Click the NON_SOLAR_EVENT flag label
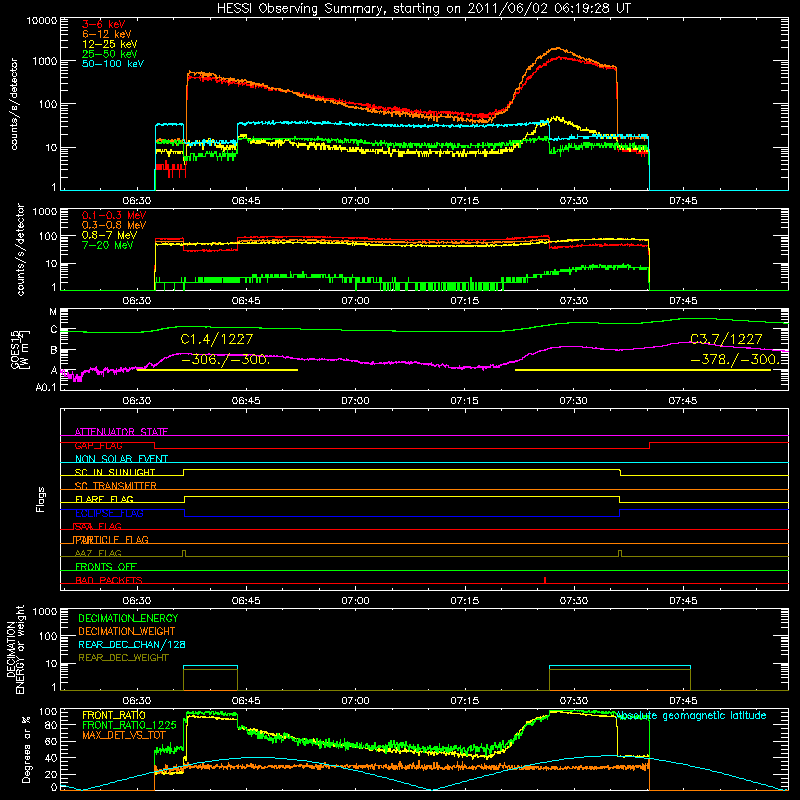 coord(121,459)
